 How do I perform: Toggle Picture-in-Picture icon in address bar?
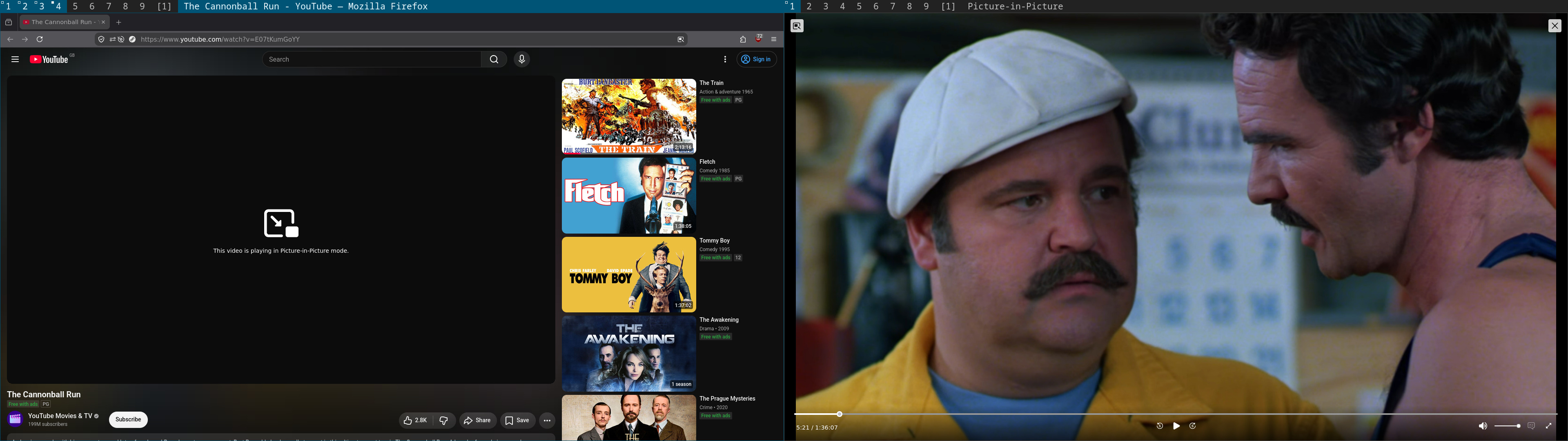tap(681, 40)
